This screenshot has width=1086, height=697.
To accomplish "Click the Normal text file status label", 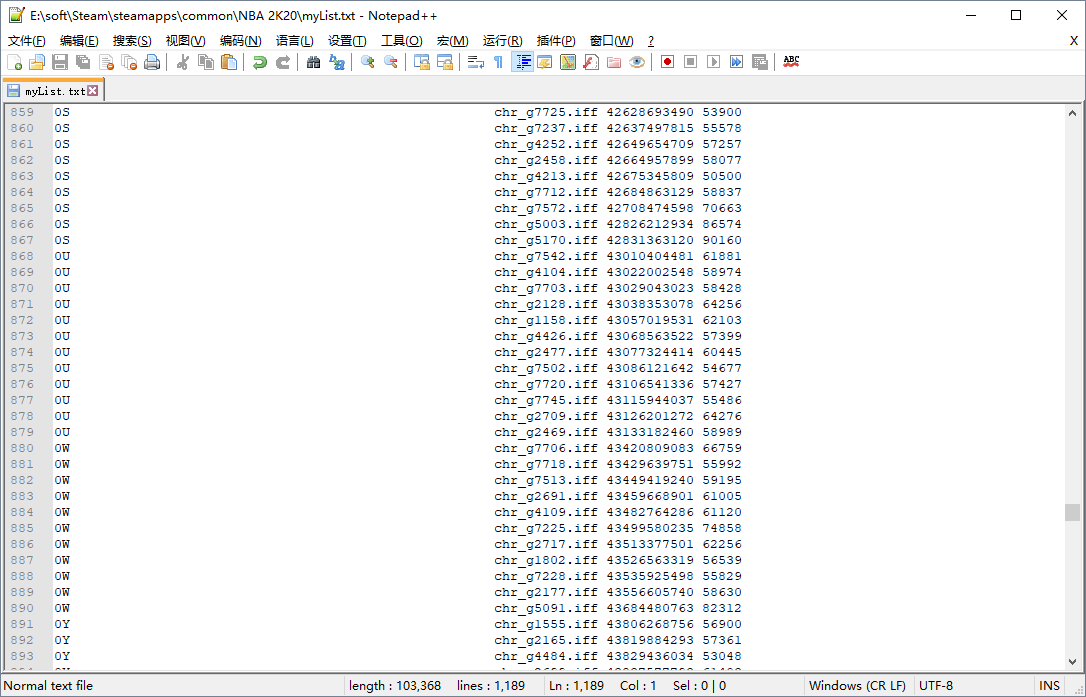I will [48, 686].
